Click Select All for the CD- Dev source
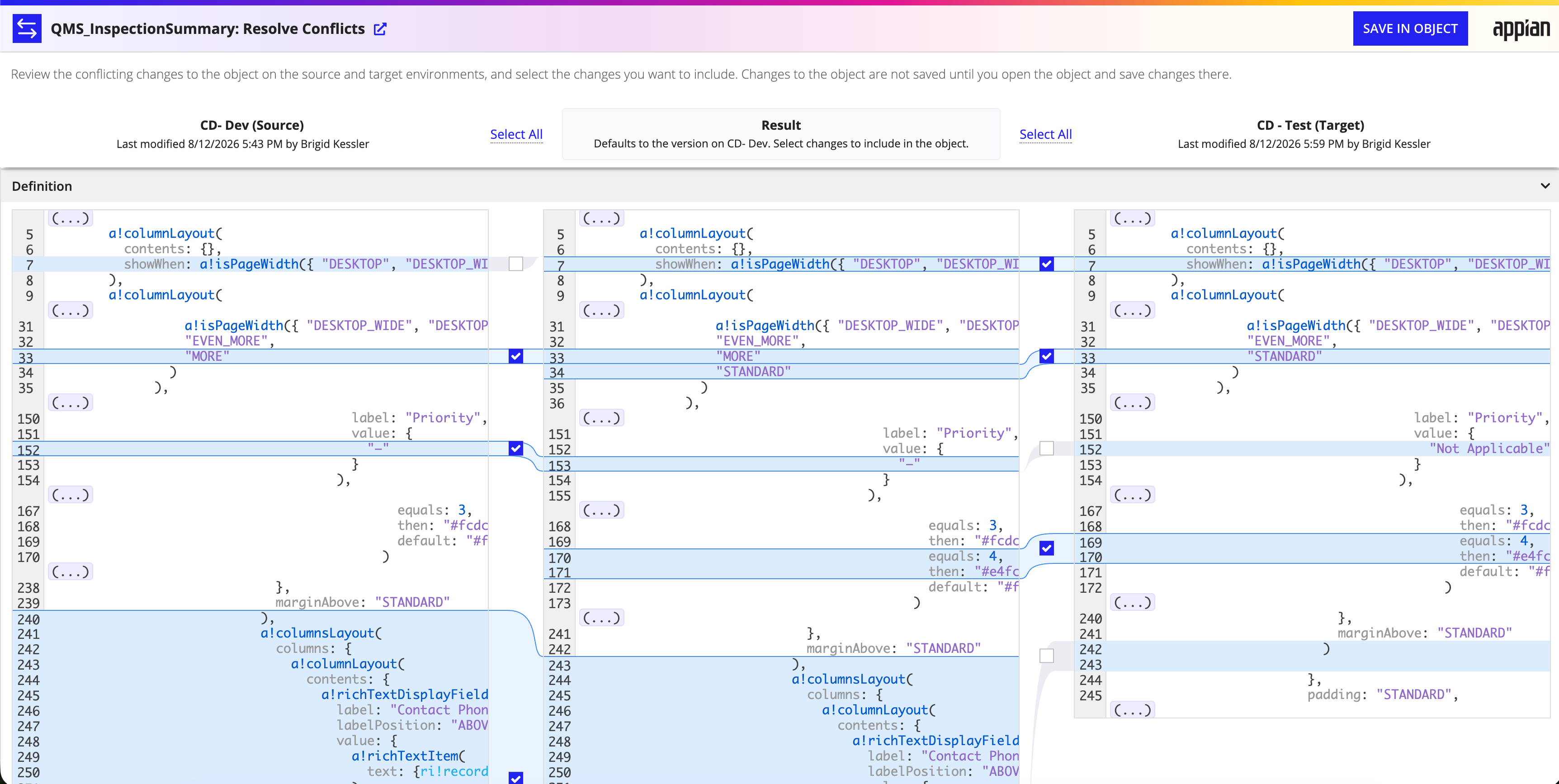This screenshot has width=1559, height=784. [516, 134]
